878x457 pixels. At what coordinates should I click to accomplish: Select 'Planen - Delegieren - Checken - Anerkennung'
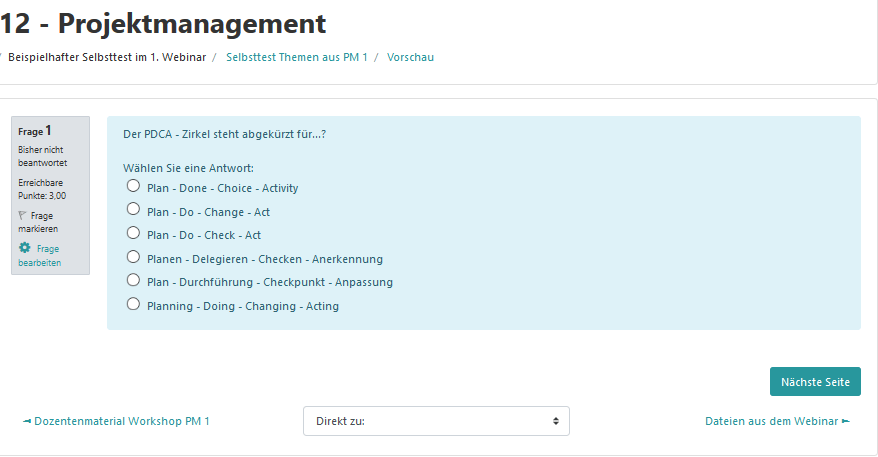tap(133, 257)
